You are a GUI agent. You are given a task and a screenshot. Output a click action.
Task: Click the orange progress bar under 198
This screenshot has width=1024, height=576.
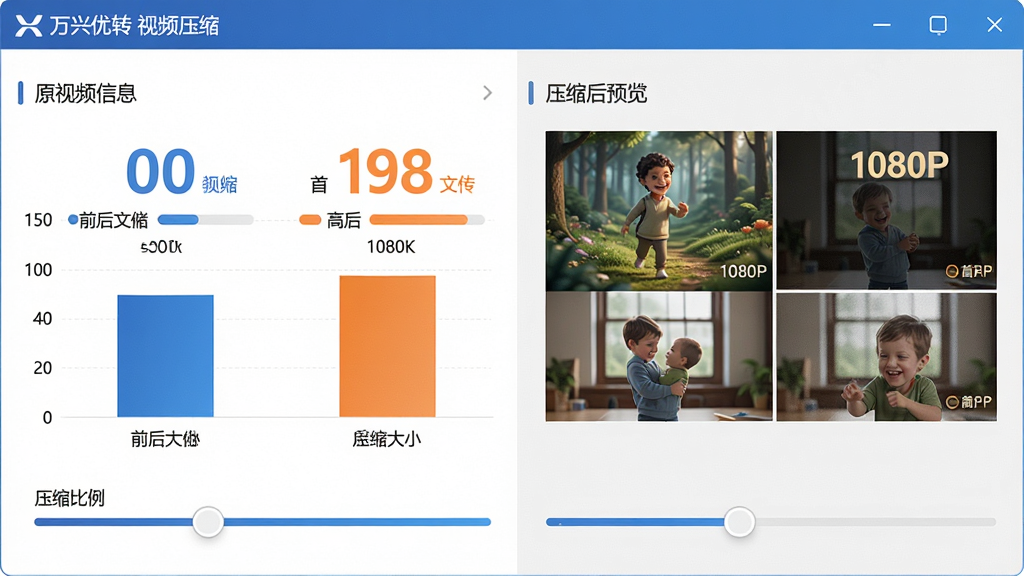tap(427, 220)
